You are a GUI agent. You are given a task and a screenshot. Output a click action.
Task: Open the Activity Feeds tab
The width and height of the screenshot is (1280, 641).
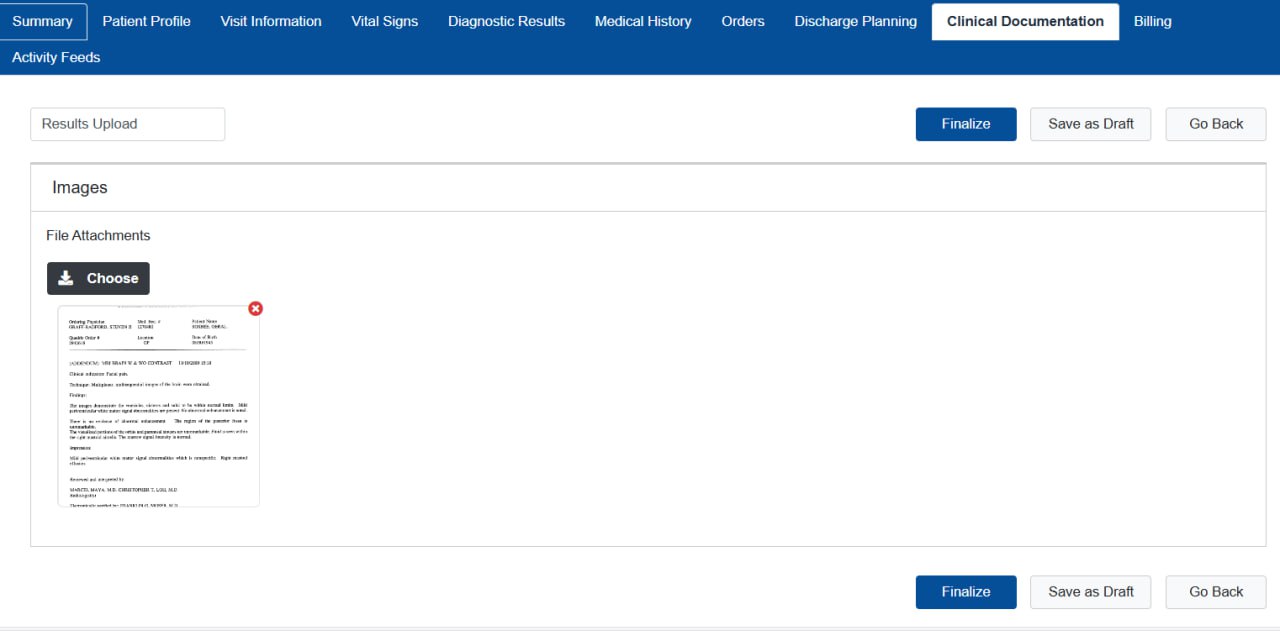[x=56, y=57]
